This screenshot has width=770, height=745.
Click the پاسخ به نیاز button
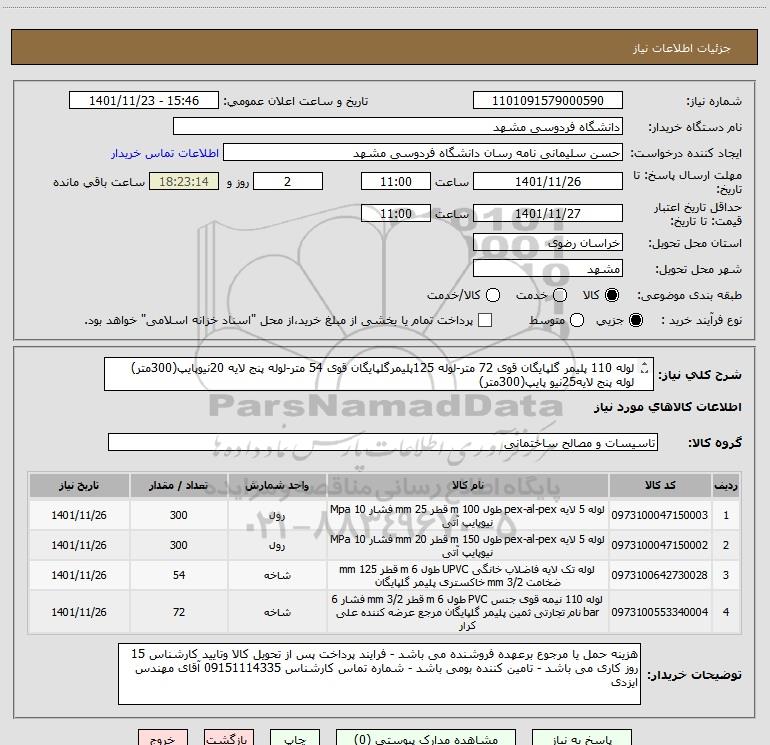[582, 738]
